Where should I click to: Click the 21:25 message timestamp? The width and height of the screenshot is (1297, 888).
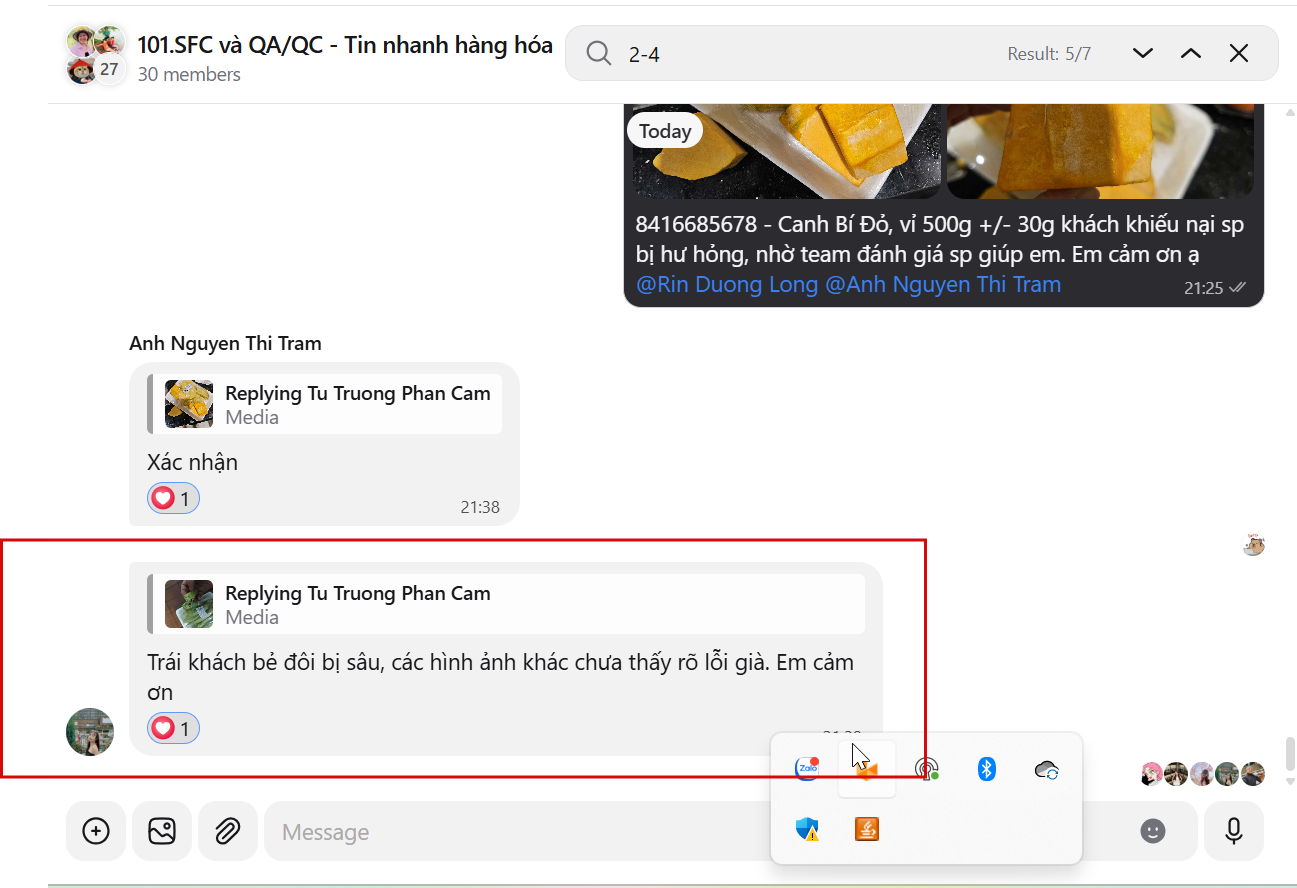point(1204,288)
